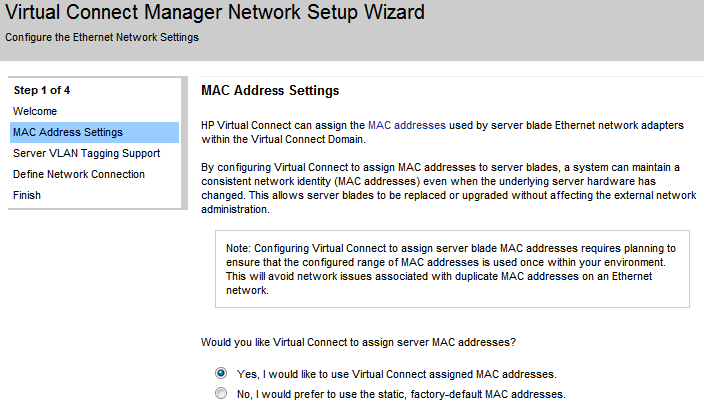The width and height of the screenshot is (704, 405).
Task: Click the 'HP Virtual Connect can assign' sentence
Action: point(283,125)
